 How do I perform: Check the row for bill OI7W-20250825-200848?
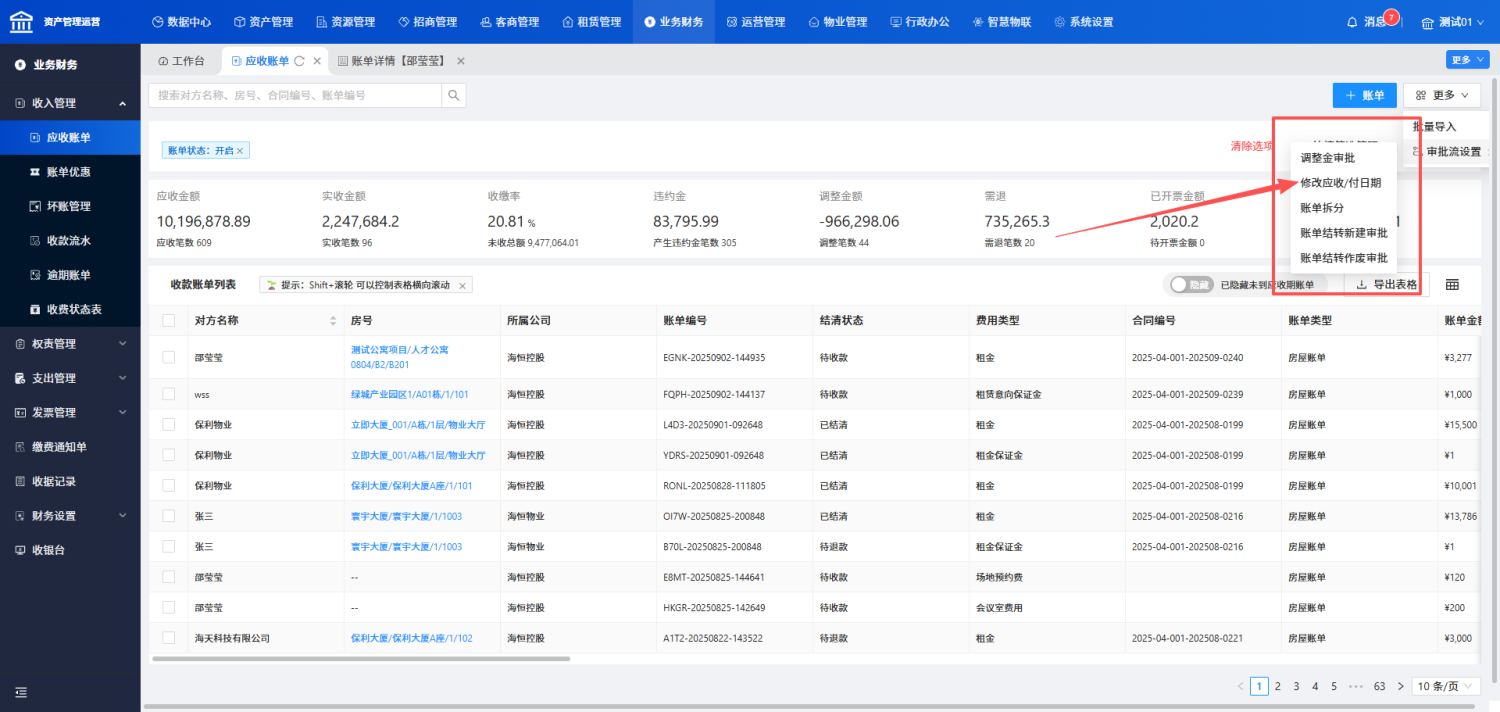pos(169,516)
